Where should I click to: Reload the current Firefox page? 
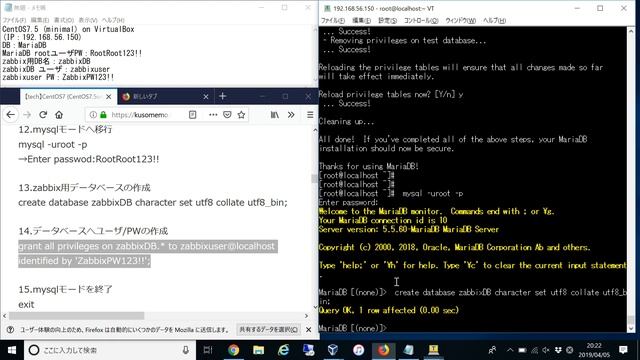43,115
